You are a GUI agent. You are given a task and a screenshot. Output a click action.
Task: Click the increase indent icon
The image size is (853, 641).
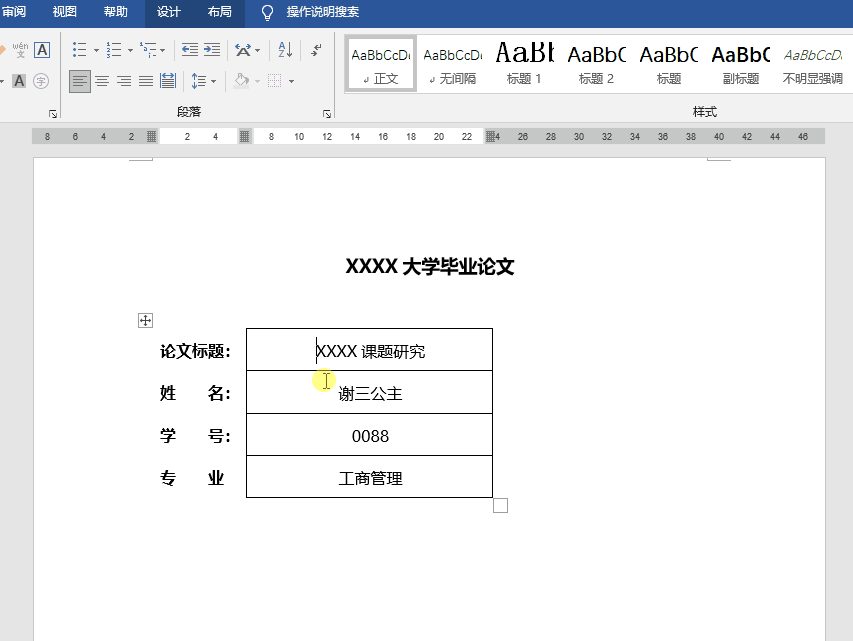211,47
